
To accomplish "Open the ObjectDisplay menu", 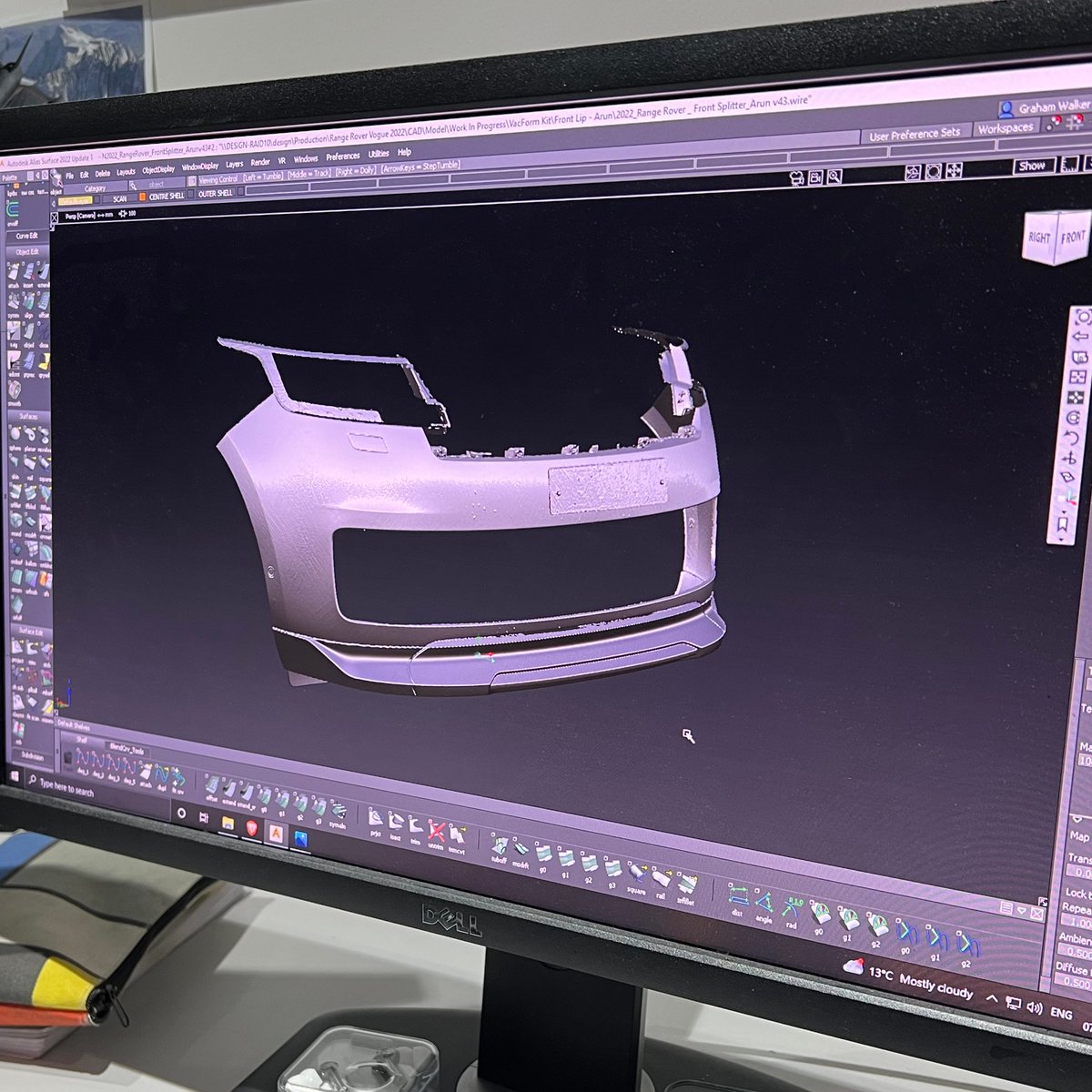I will (158, 169).
